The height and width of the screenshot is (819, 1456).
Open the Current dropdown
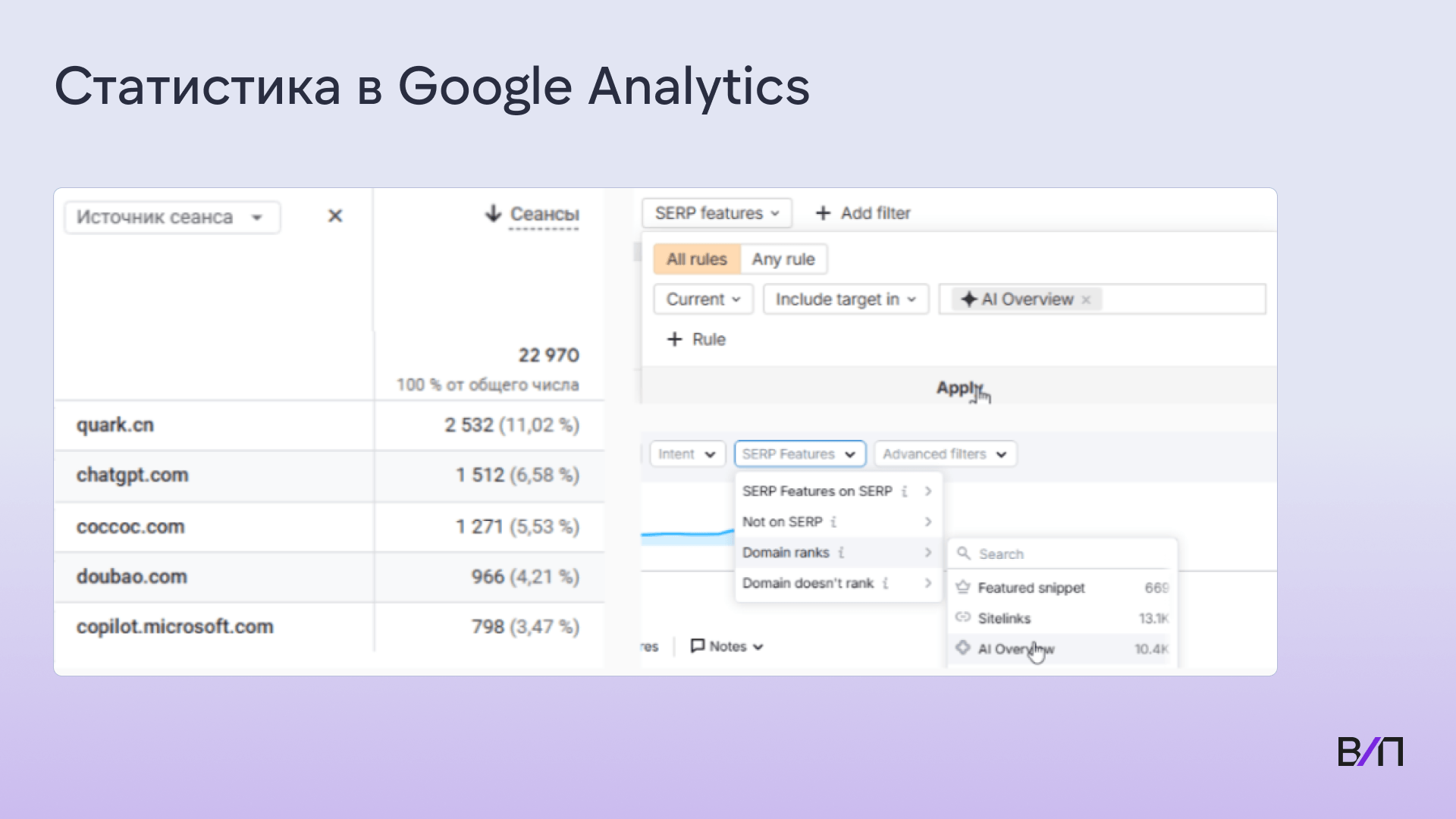[x=703, y=300]
